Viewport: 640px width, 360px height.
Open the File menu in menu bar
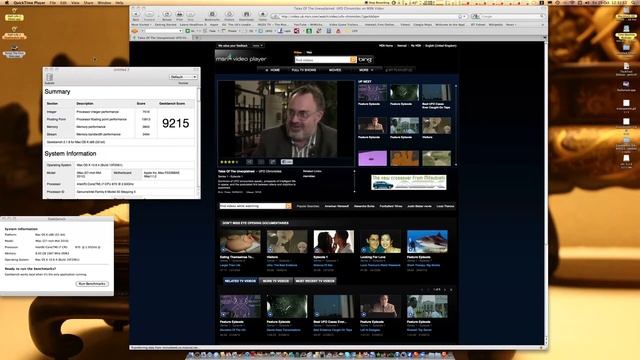tap(53, 2)
